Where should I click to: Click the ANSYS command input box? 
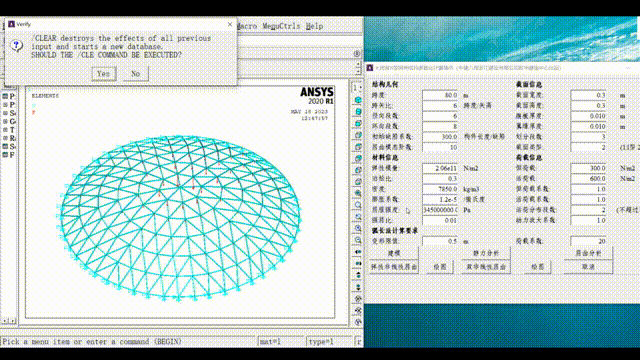pyautogui.click(x=128, y=342)
